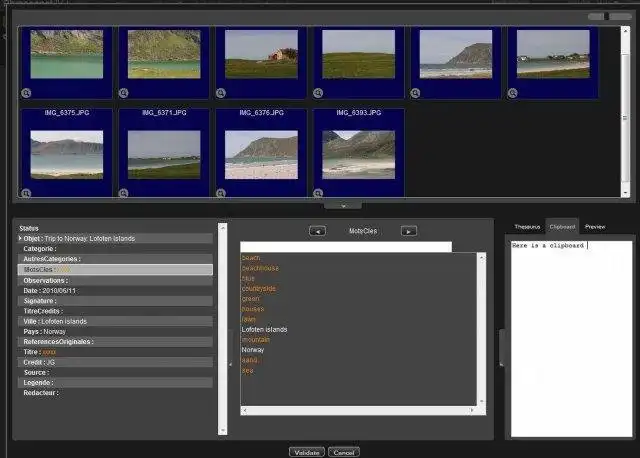640x458 pixels.
Task: Select the AutresCategories metadata row
Action: pos(115,259)
